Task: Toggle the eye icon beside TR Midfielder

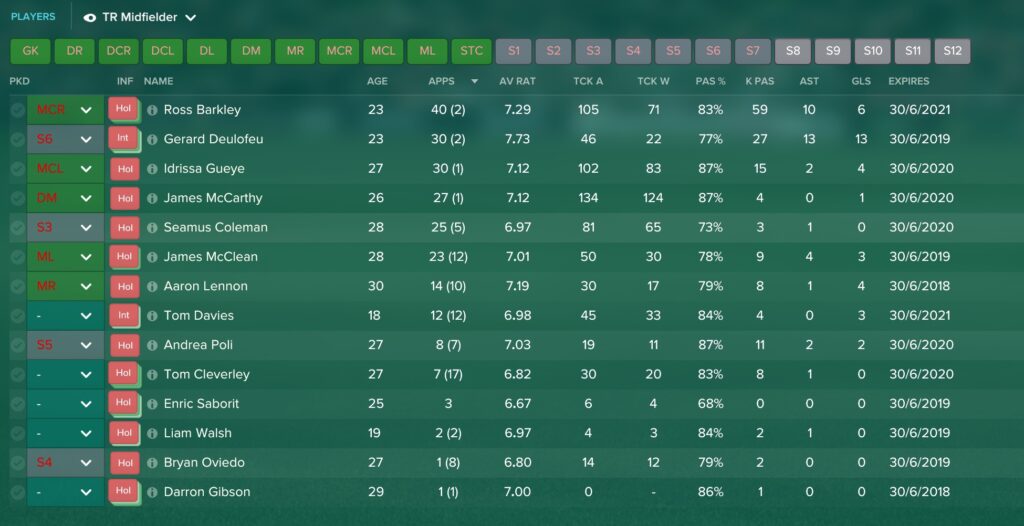Action: click(90, 18)
